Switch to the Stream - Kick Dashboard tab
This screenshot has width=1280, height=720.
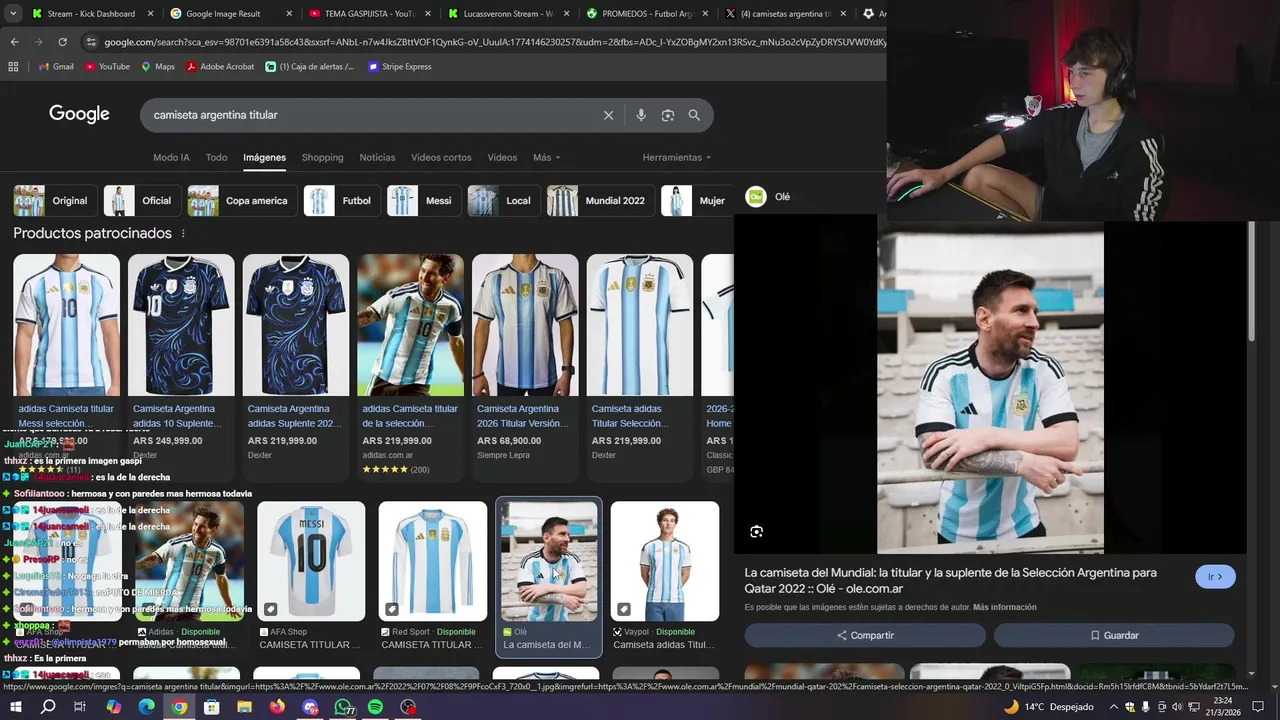[91, 14]
